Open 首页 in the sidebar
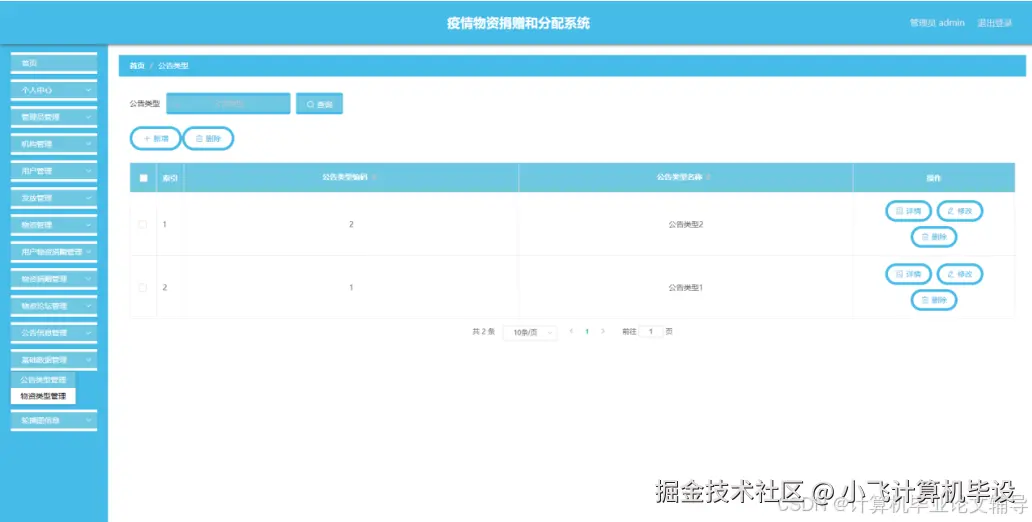Image resolution: width=1032 pixels, height=522 pixels. (54, 63)
